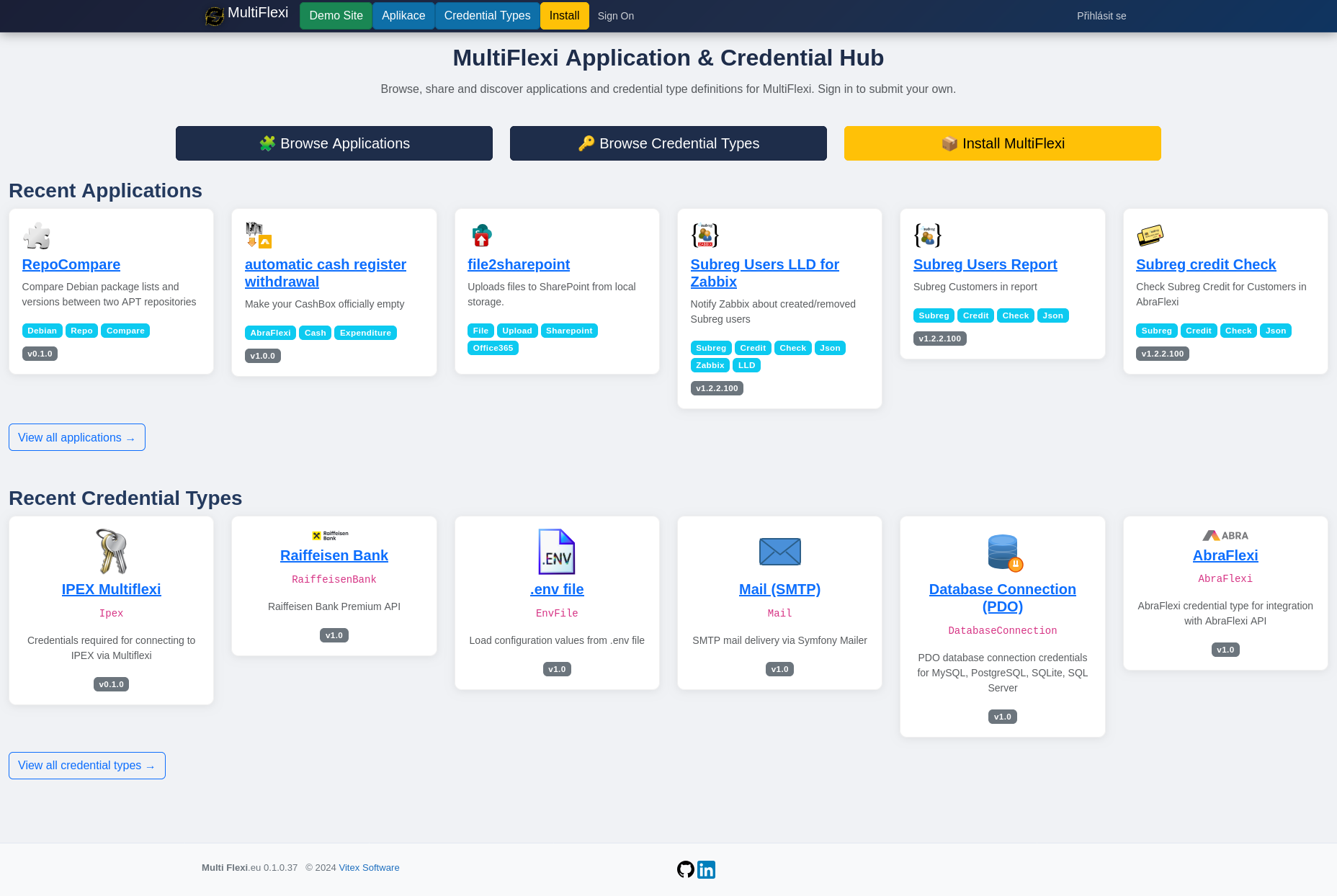Click the v1.2.2.100 badge on Subreg Users Report
The height and width of the screenshot is (896, 1337).
point(940,339)
